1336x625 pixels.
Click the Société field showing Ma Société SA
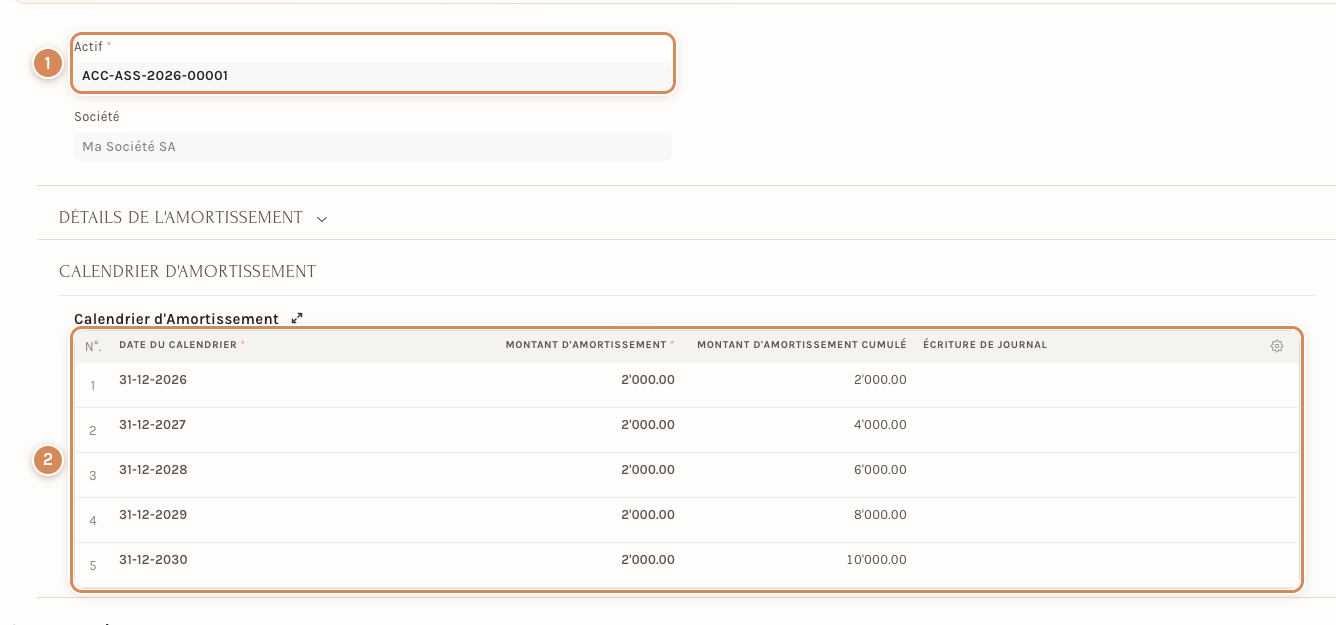coord(372,147)
